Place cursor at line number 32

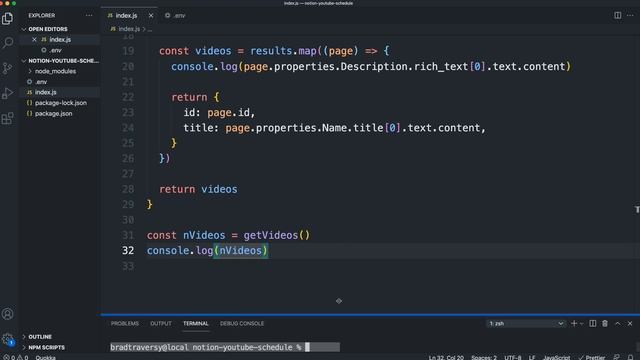128,251
